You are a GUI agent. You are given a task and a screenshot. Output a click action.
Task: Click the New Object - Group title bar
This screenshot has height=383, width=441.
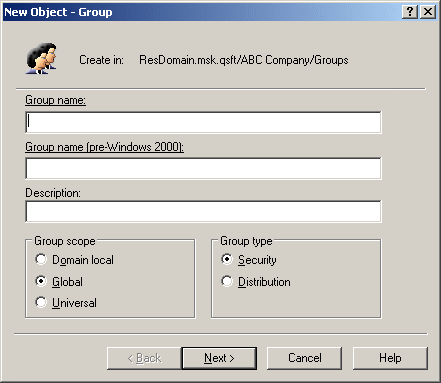coord(200,12)
